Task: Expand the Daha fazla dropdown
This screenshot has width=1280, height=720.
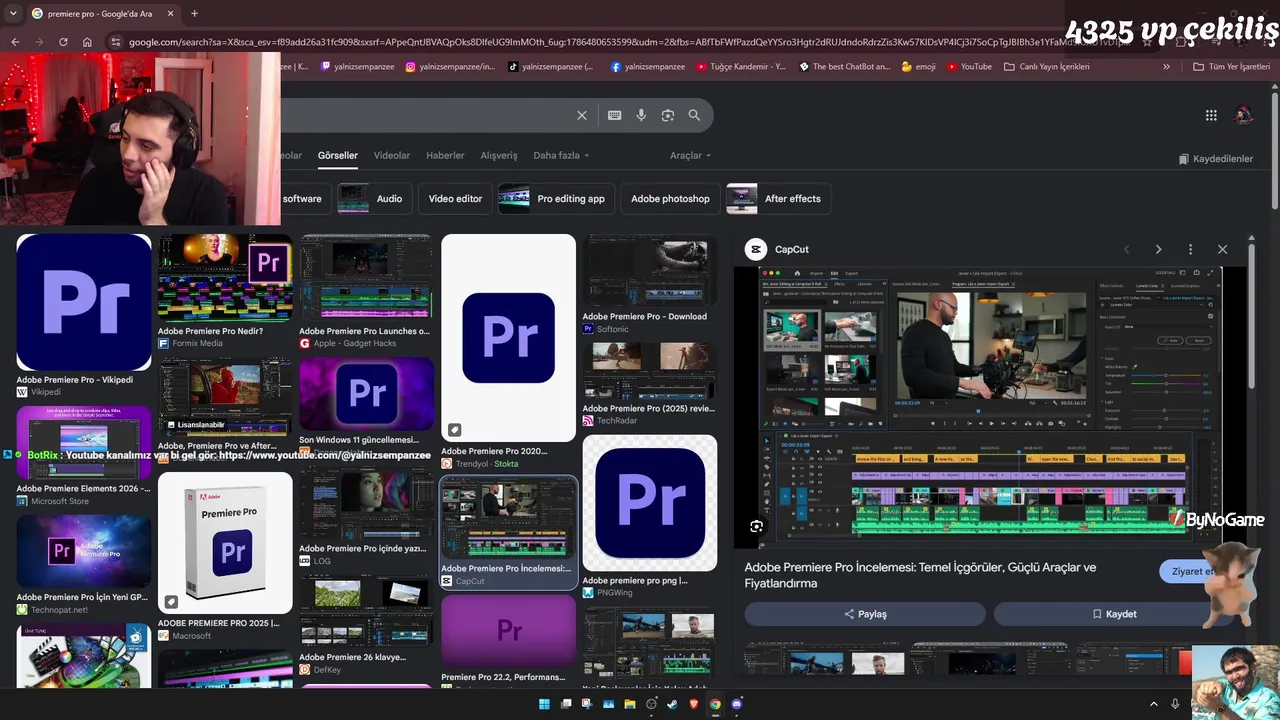Action: point(561,156)
